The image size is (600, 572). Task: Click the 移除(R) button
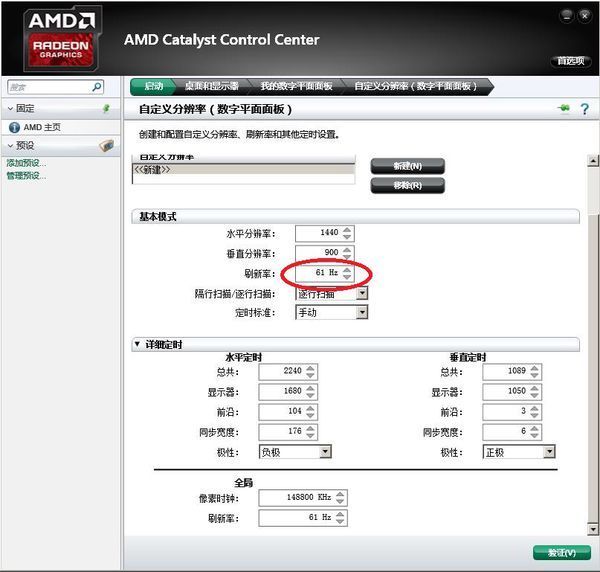tap(408, 186)
